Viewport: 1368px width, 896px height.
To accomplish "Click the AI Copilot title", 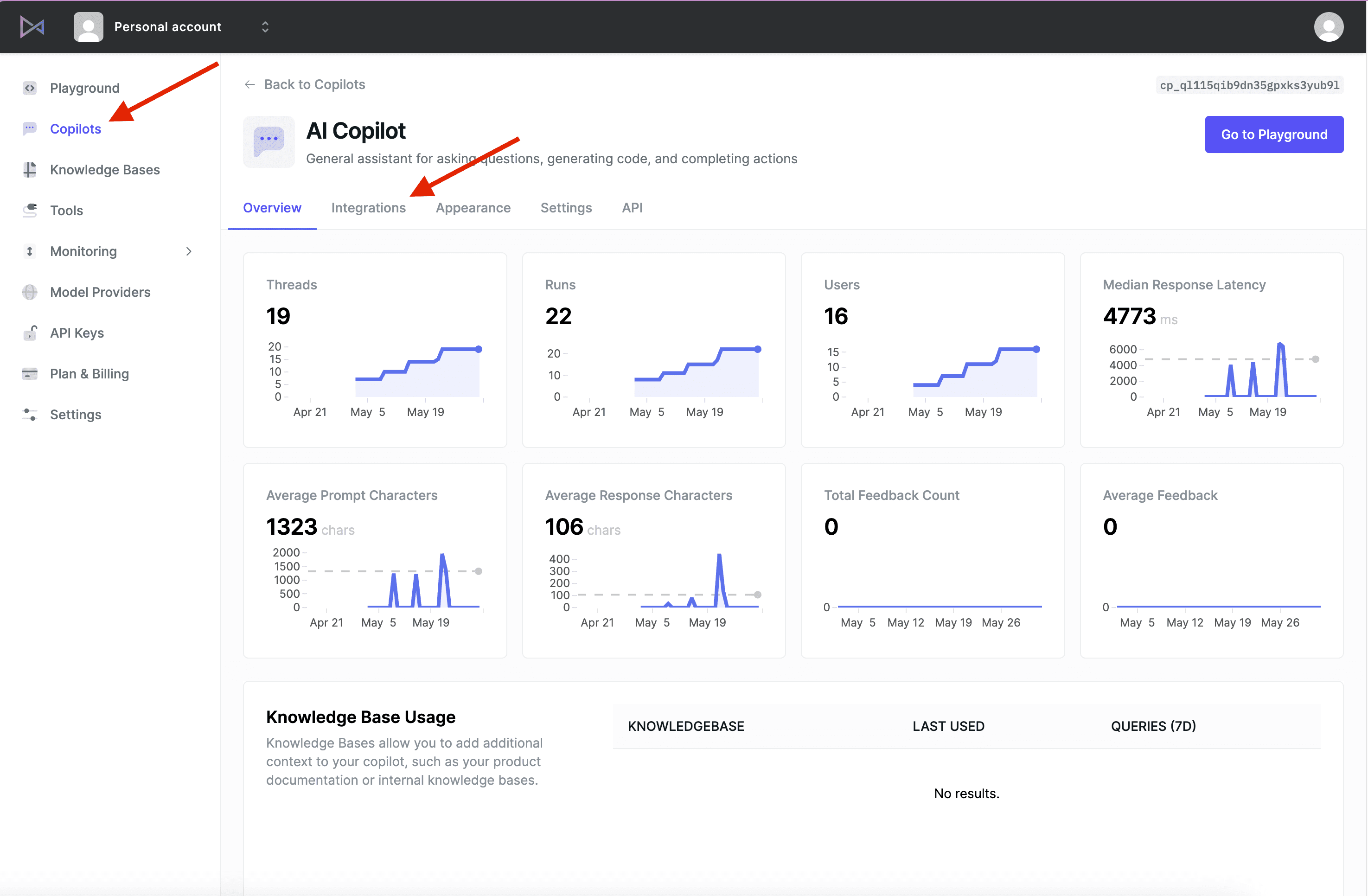I will [x=356, y=131].
